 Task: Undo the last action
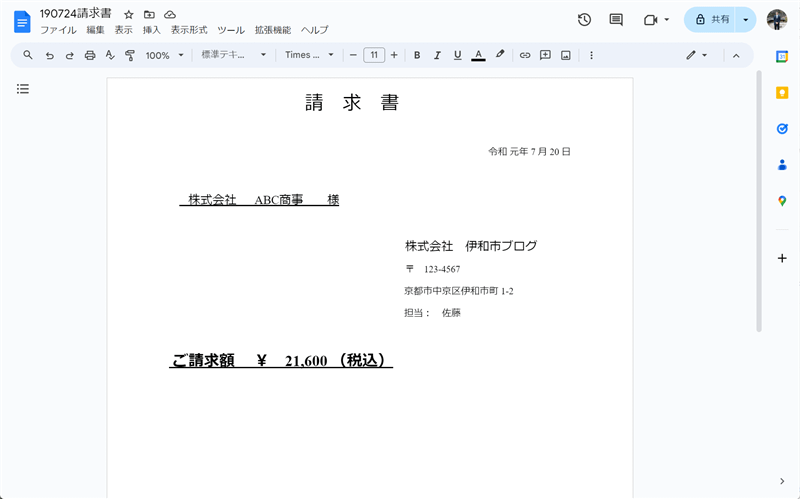tap(49, 55)
